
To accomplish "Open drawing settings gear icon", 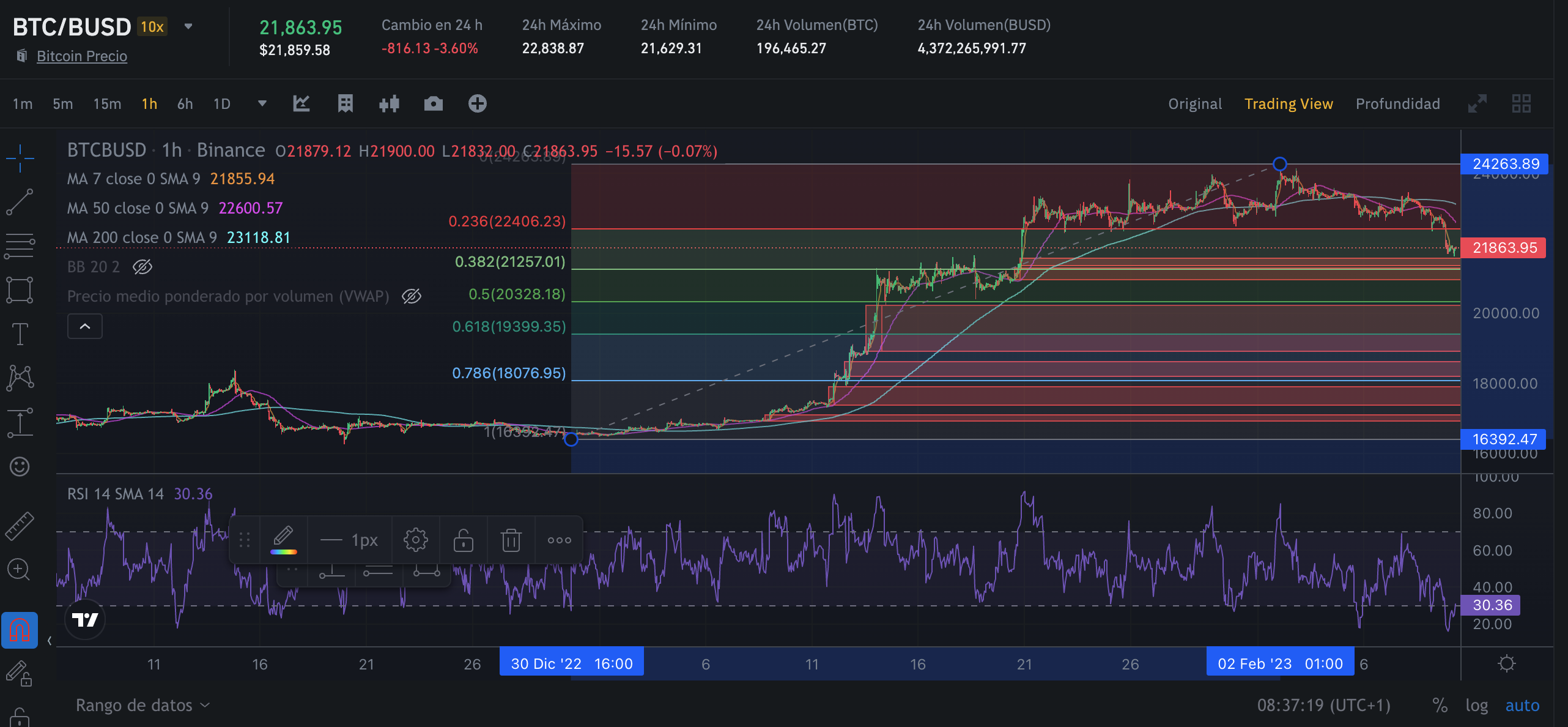I will (415, 540).
